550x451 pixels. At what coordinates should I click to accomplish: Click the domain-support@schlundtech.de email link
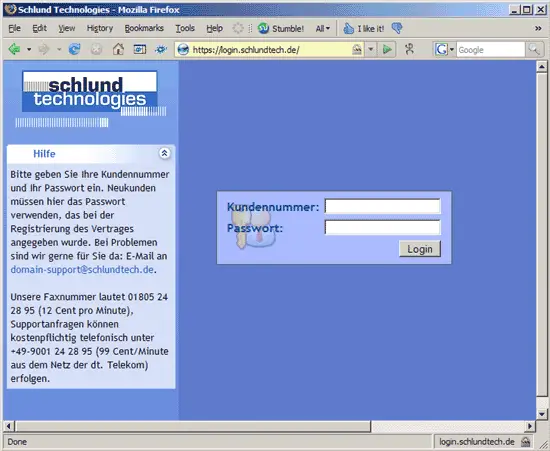click(82, 270)
